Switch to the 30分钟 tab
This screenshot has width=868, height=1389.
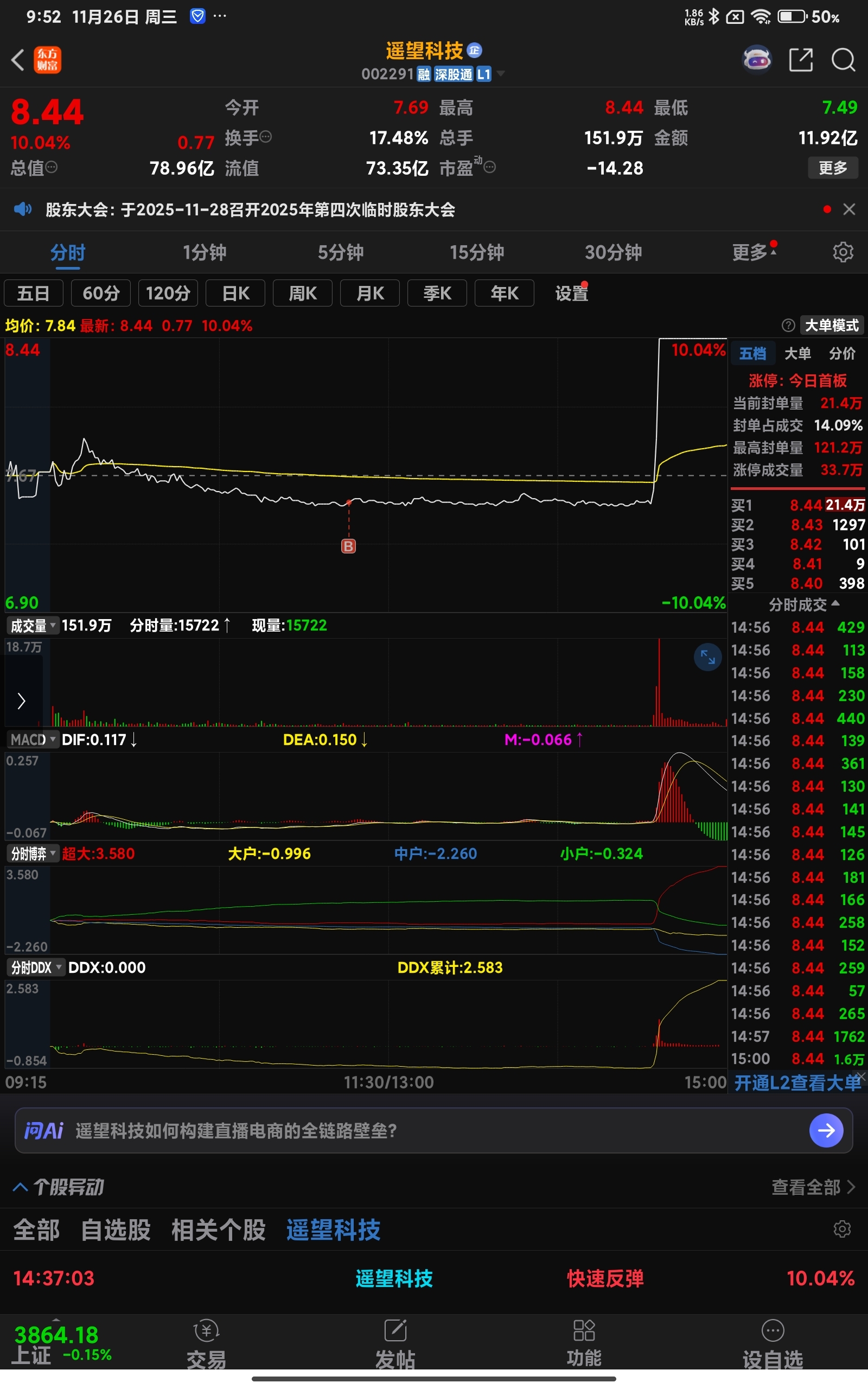click(x=613, y=252)
